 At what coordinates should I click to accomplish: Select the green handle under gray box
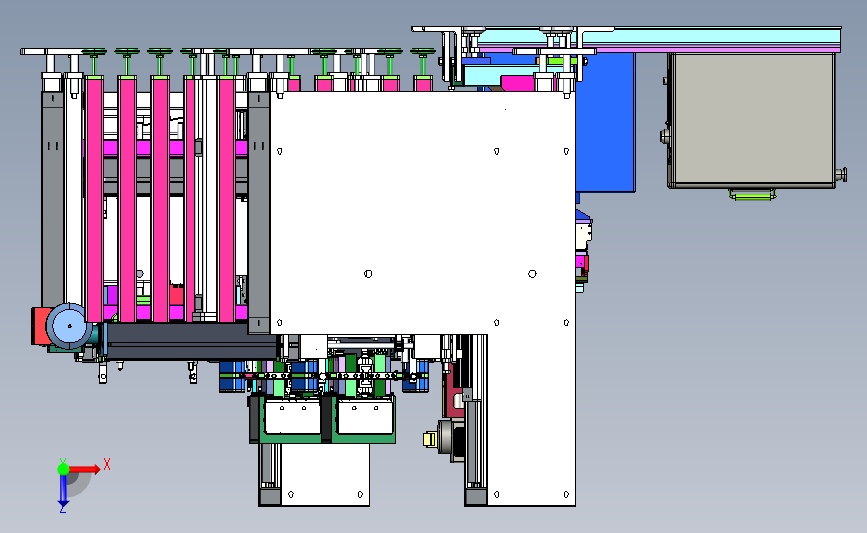pos(753,194)
